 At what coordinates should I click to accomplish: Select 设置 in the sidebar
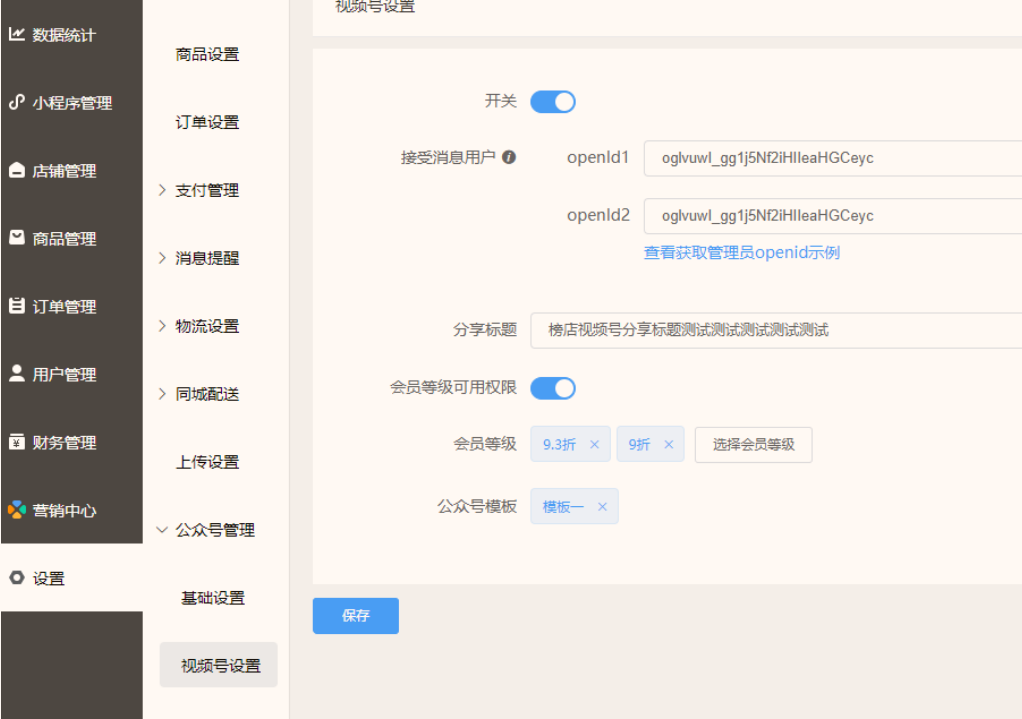72,578
